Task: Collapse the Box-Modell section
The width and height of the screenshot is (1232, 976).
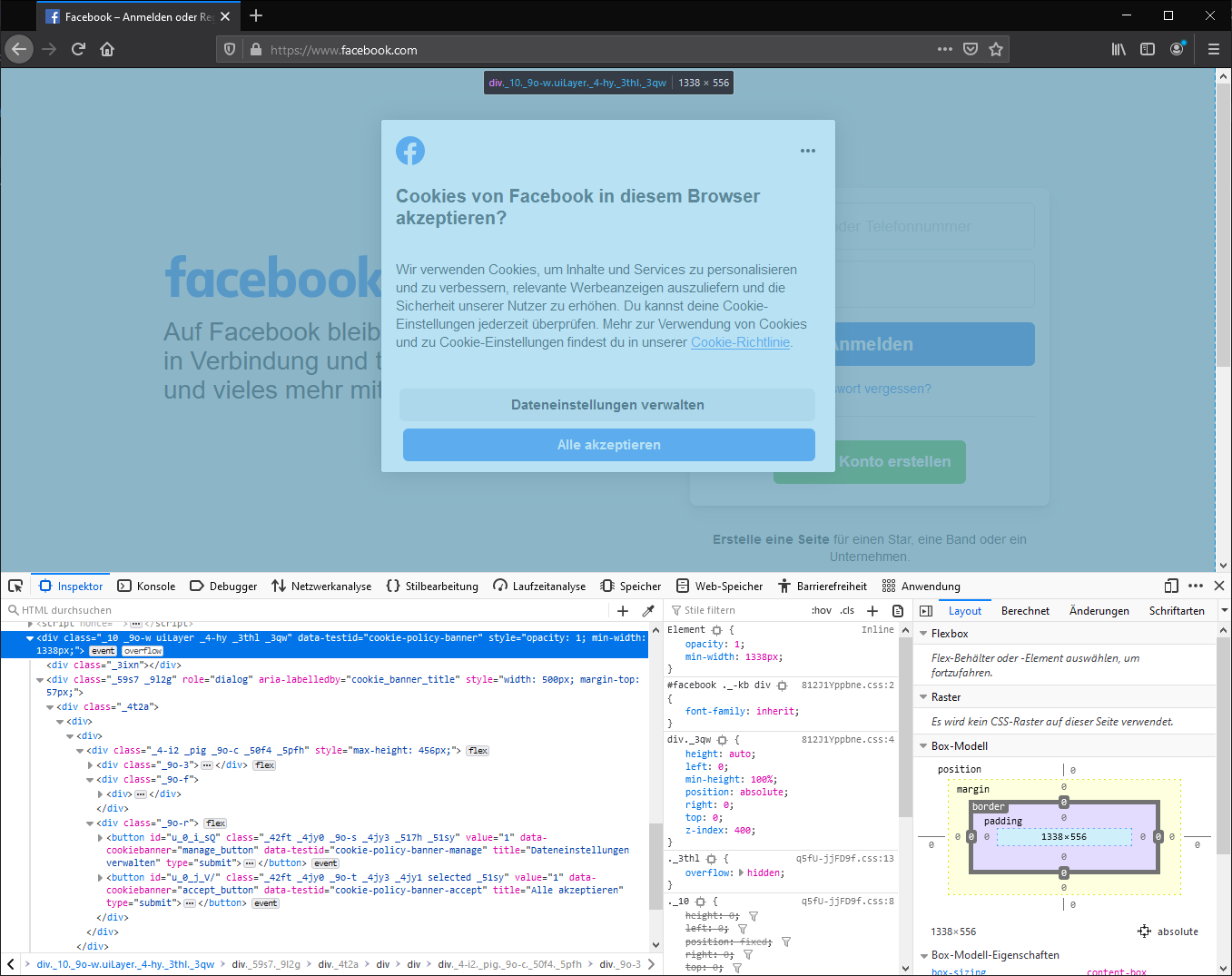Action: coord(923,746)
